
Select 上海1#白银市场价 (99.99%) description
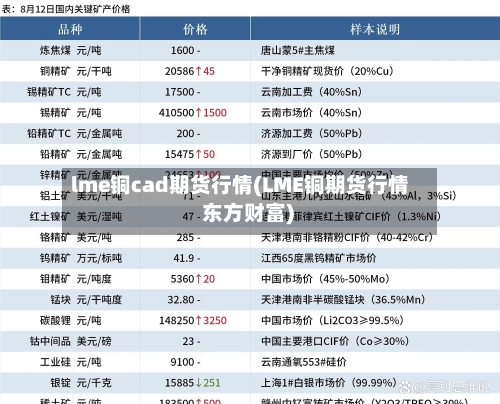[x=329, y=383]
